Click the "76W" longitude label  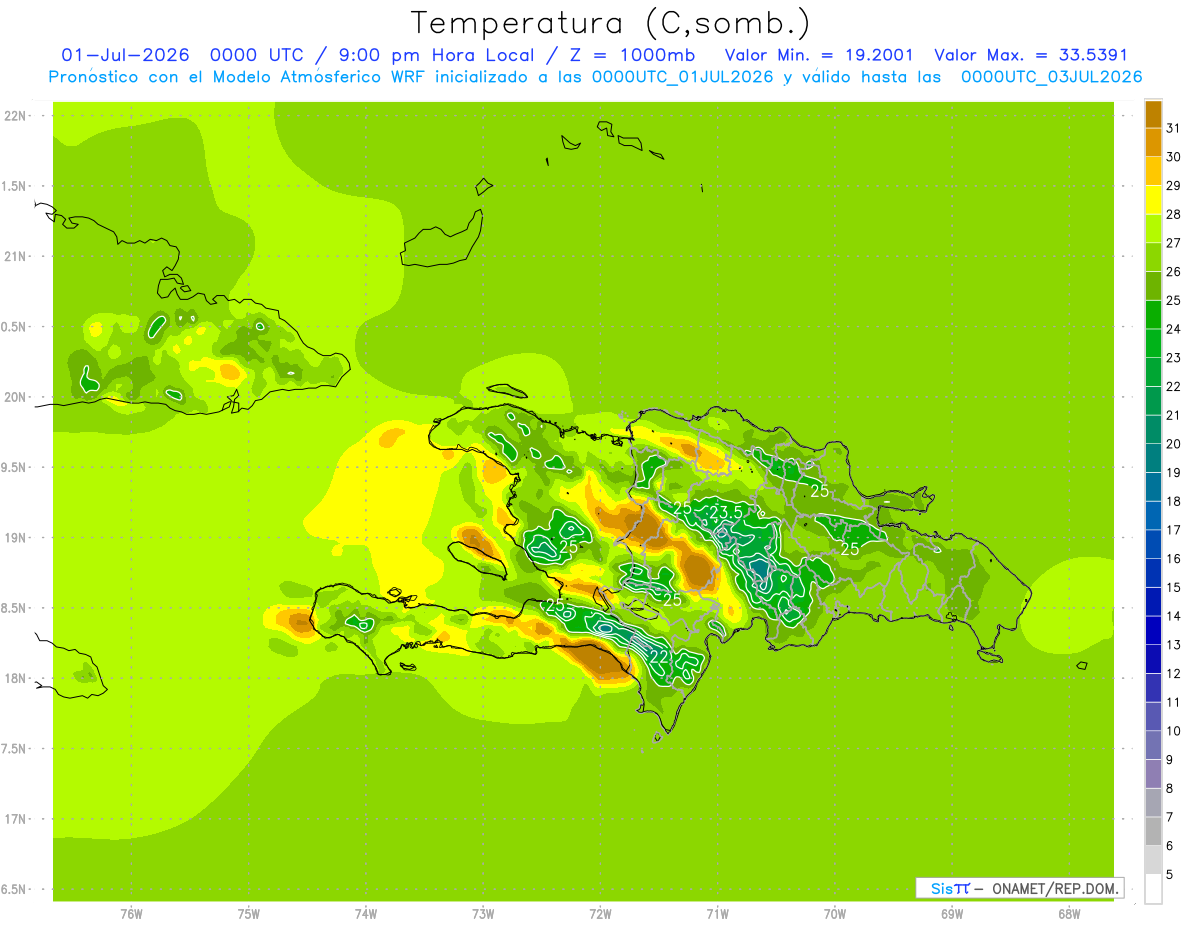coord(131,913)
